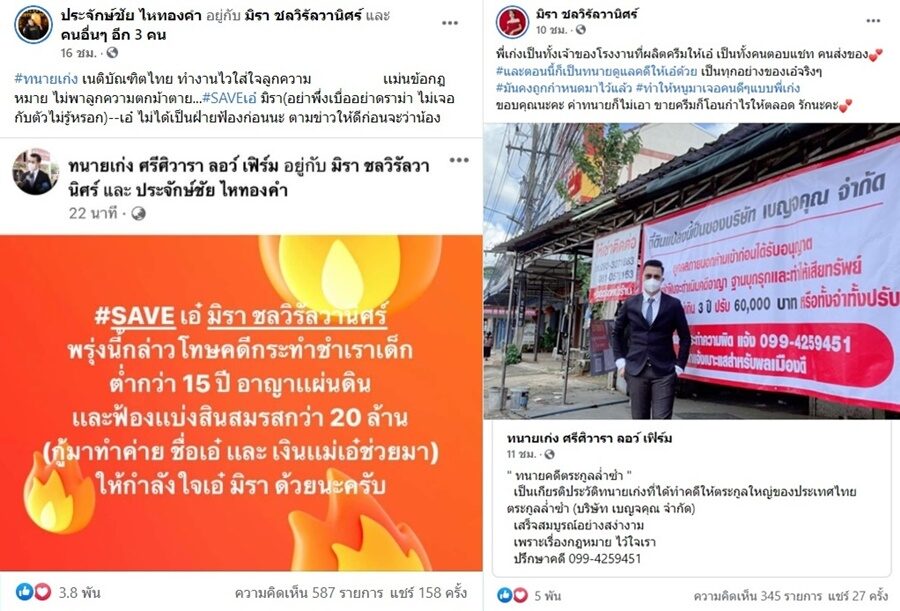Click the #ทนายเก่ง hashtag link
The image size is (900, 611).
click(46, 79)
